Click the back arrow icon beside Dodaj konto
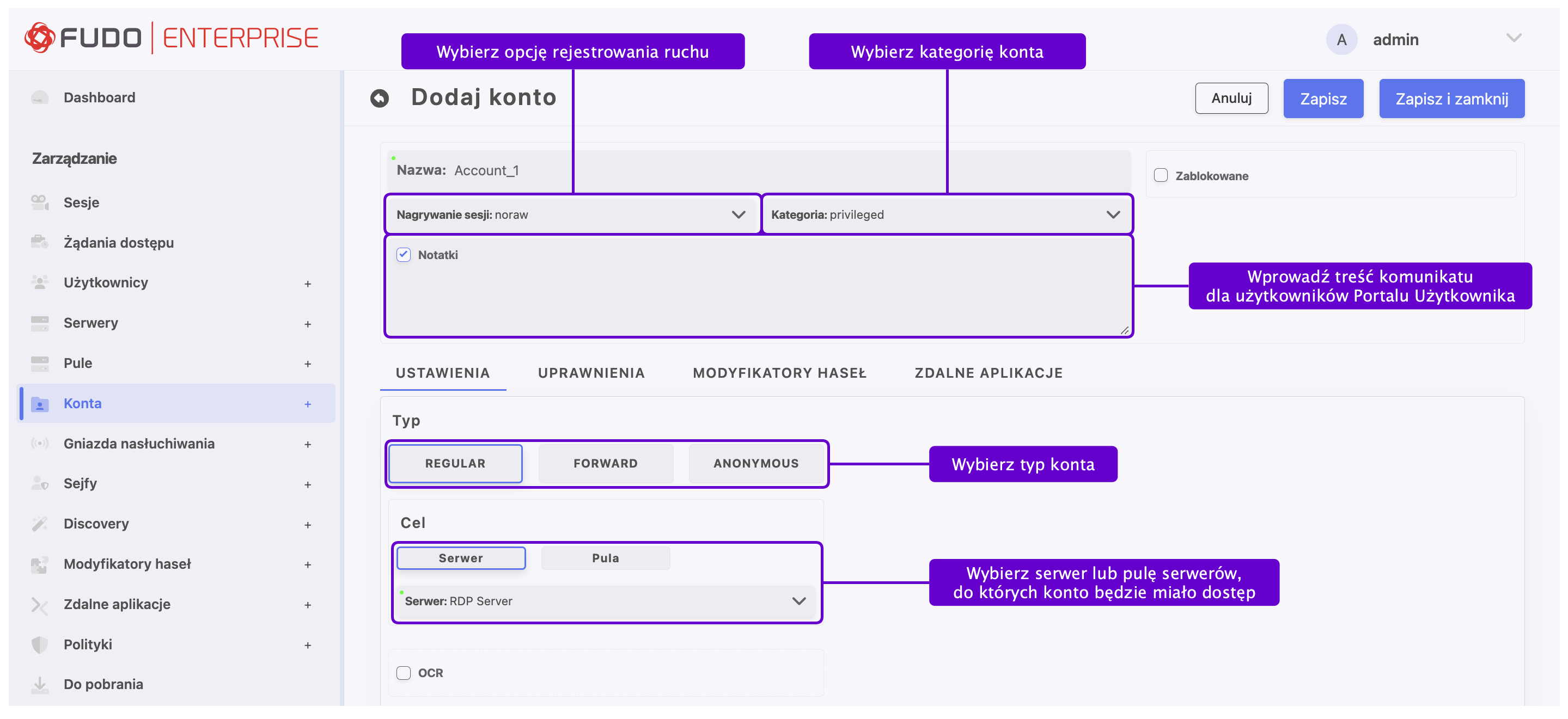This screenshot has height=719, width=1568. click(379, 98)
